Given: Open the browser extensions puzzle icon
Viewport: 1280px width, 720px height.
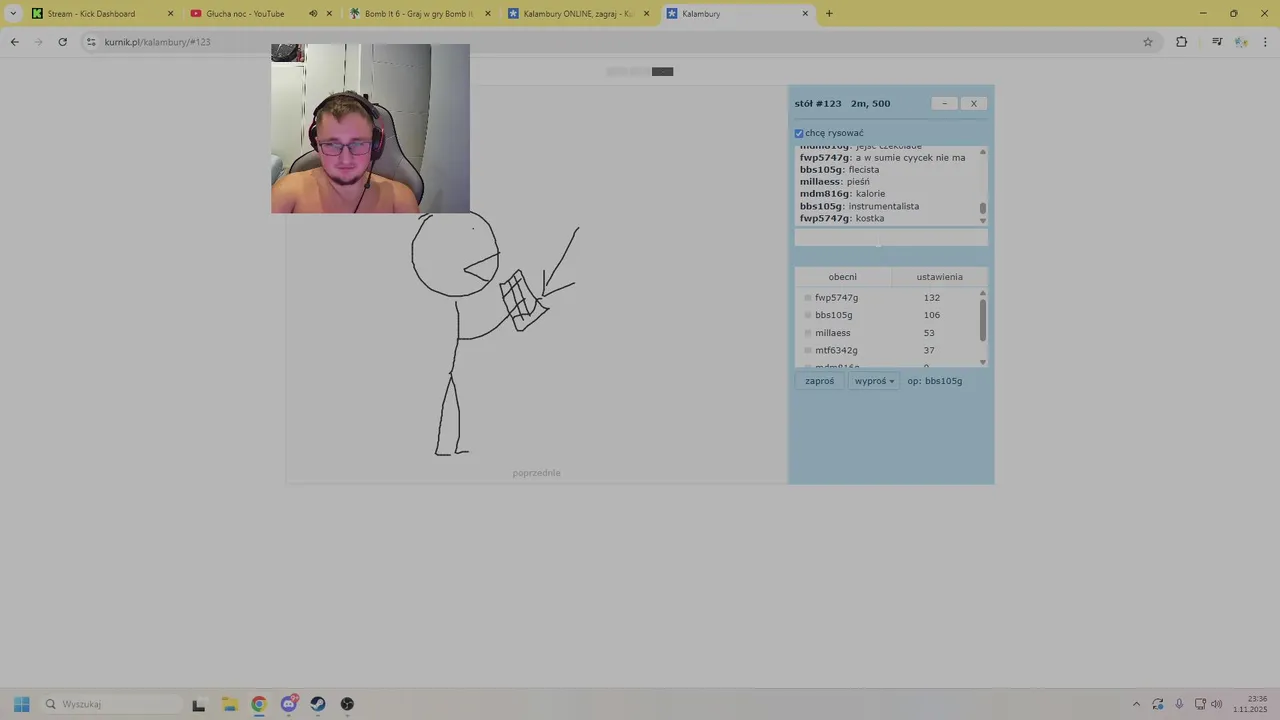Looking at the screenshot, I should (x=1182, y=42).
